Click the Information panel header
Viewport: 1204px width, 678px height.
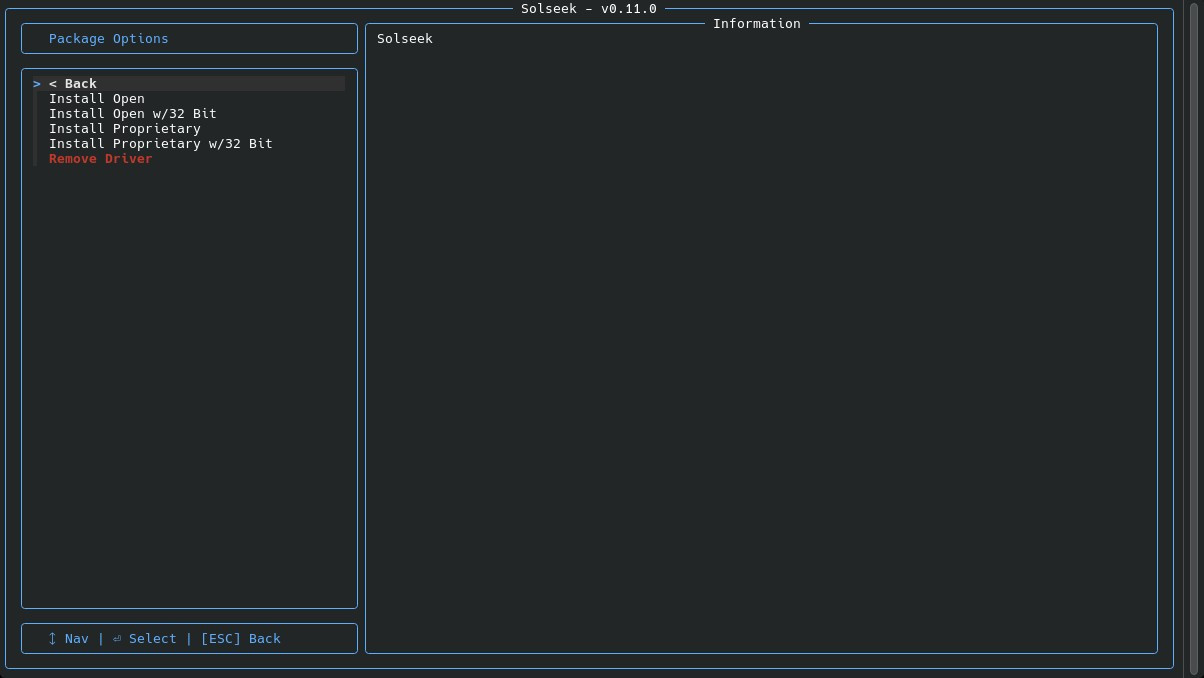(x=757, y=23)
